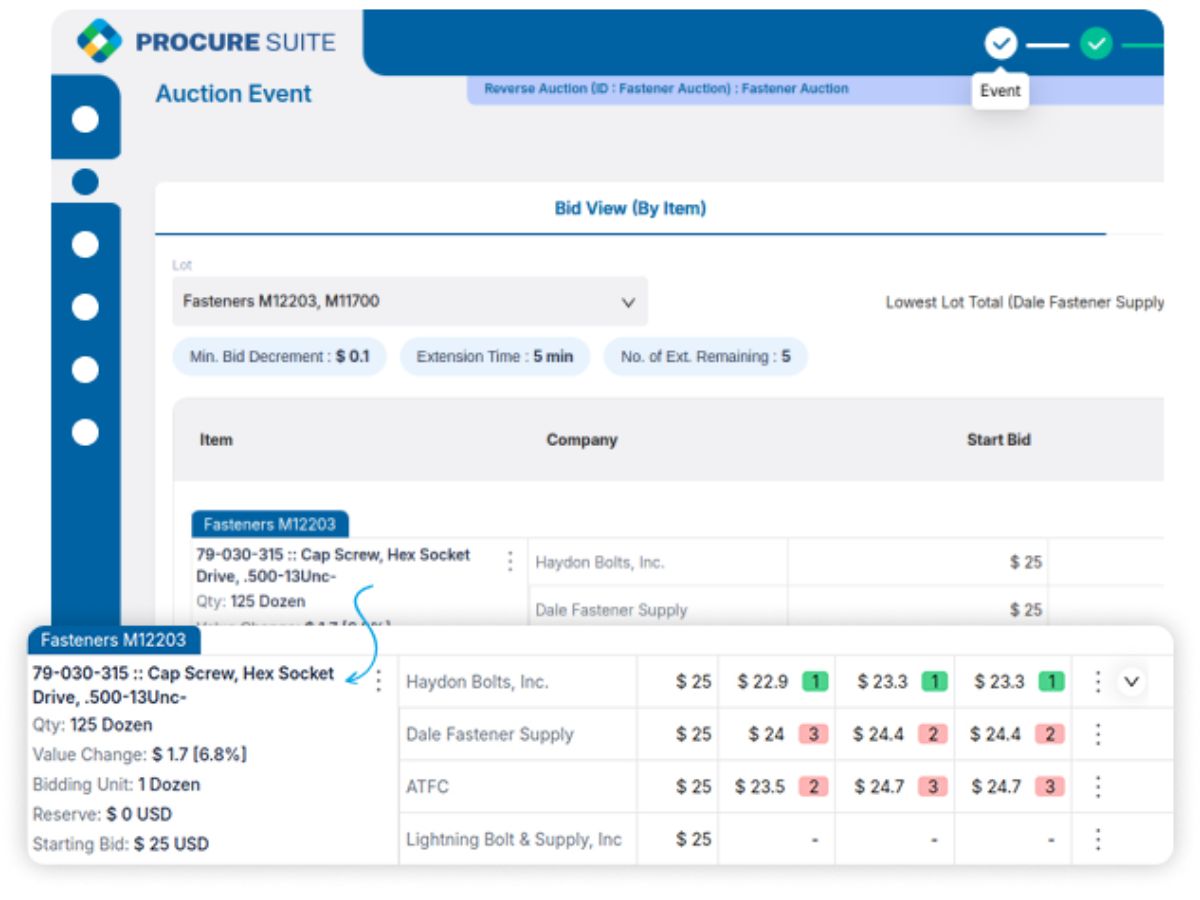Click the green rank 1 badge beside $ 22.9

pyautogui.click(x=815, y=682)
